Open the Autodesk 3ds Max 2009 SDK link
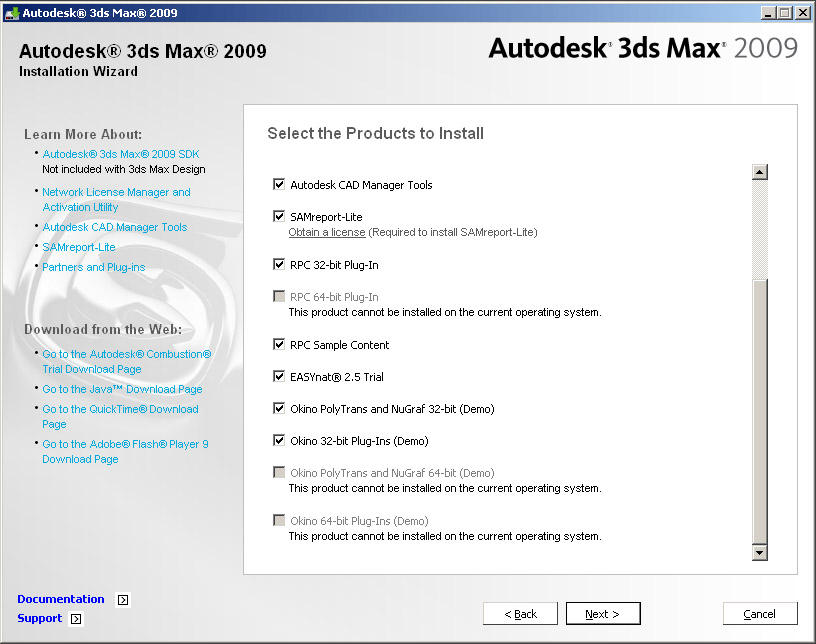This screenshot has height=644, width=816. pos(123,154)
